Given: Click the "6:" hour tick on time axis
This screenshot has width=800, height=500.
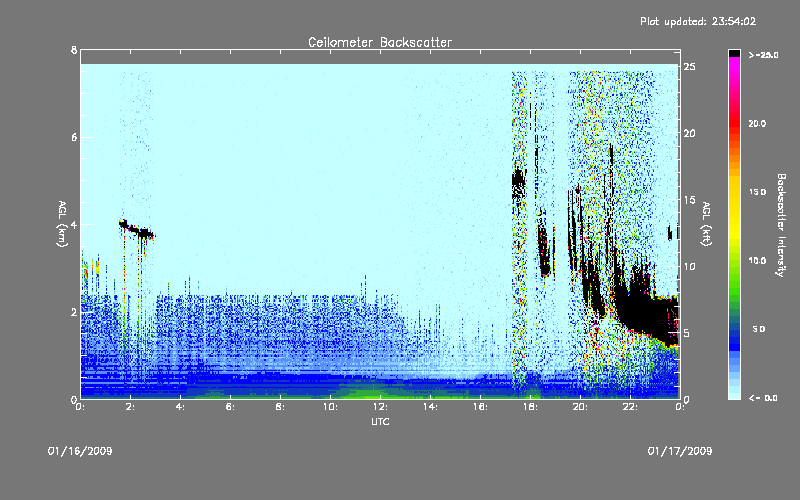Looking at the screenshot, I should (x=231, y=407).
